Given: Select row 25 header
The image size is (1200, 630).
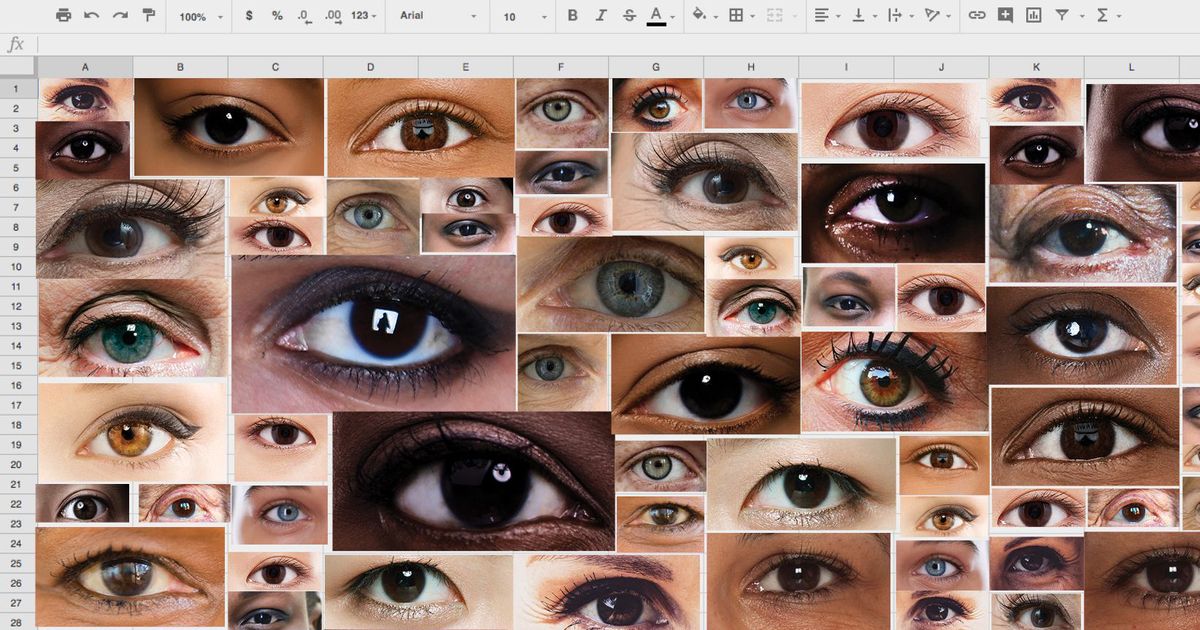Looking at the screenshot, I should (x=18, y=563).
